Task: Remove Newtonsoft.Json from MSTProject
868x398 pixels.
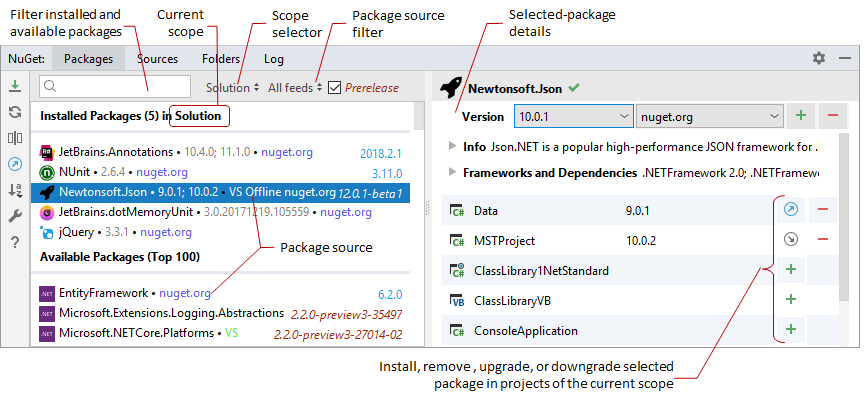Action: (823, 240)
